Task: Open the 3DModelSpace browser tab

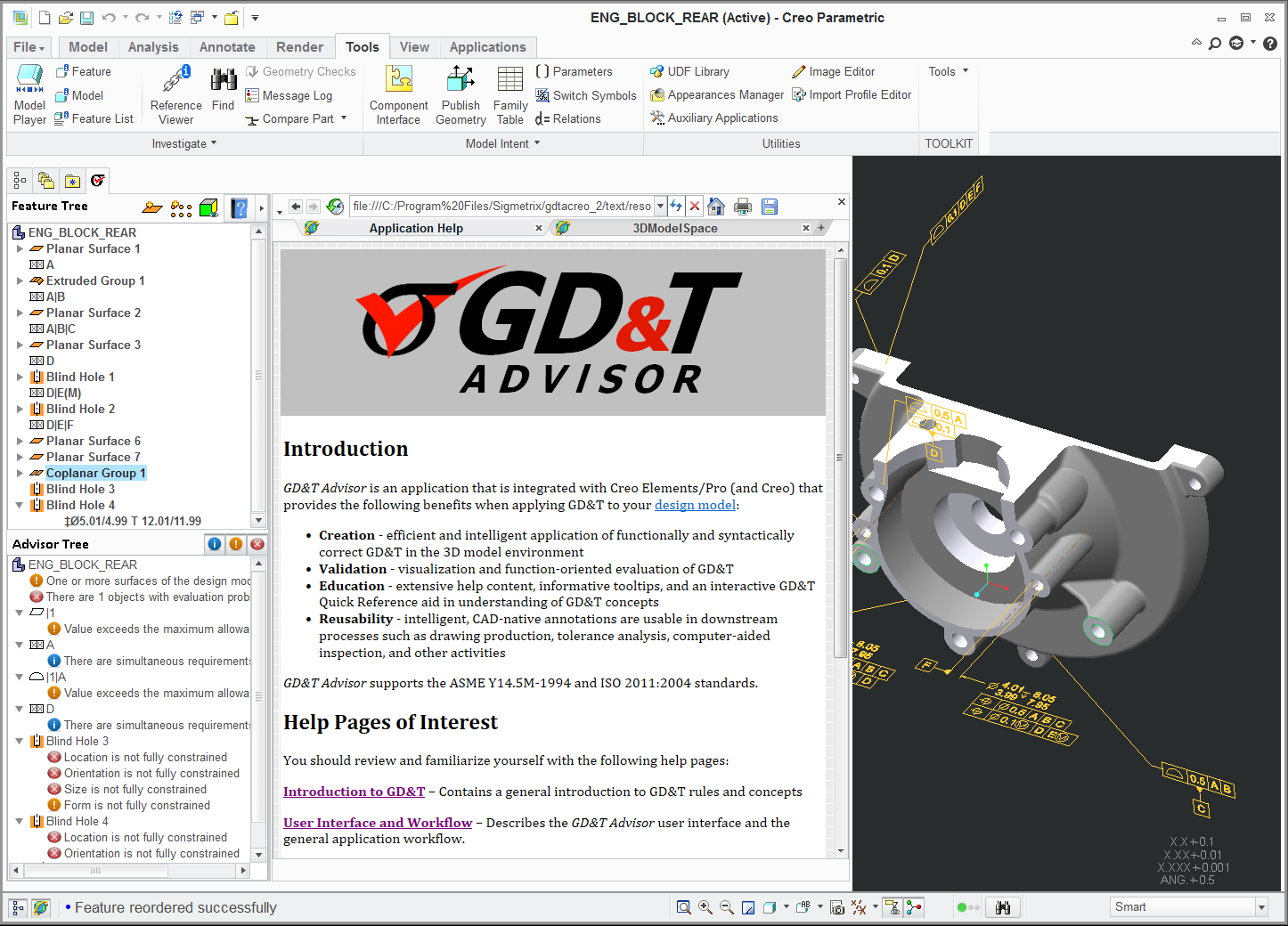Action: pos(674,229)
